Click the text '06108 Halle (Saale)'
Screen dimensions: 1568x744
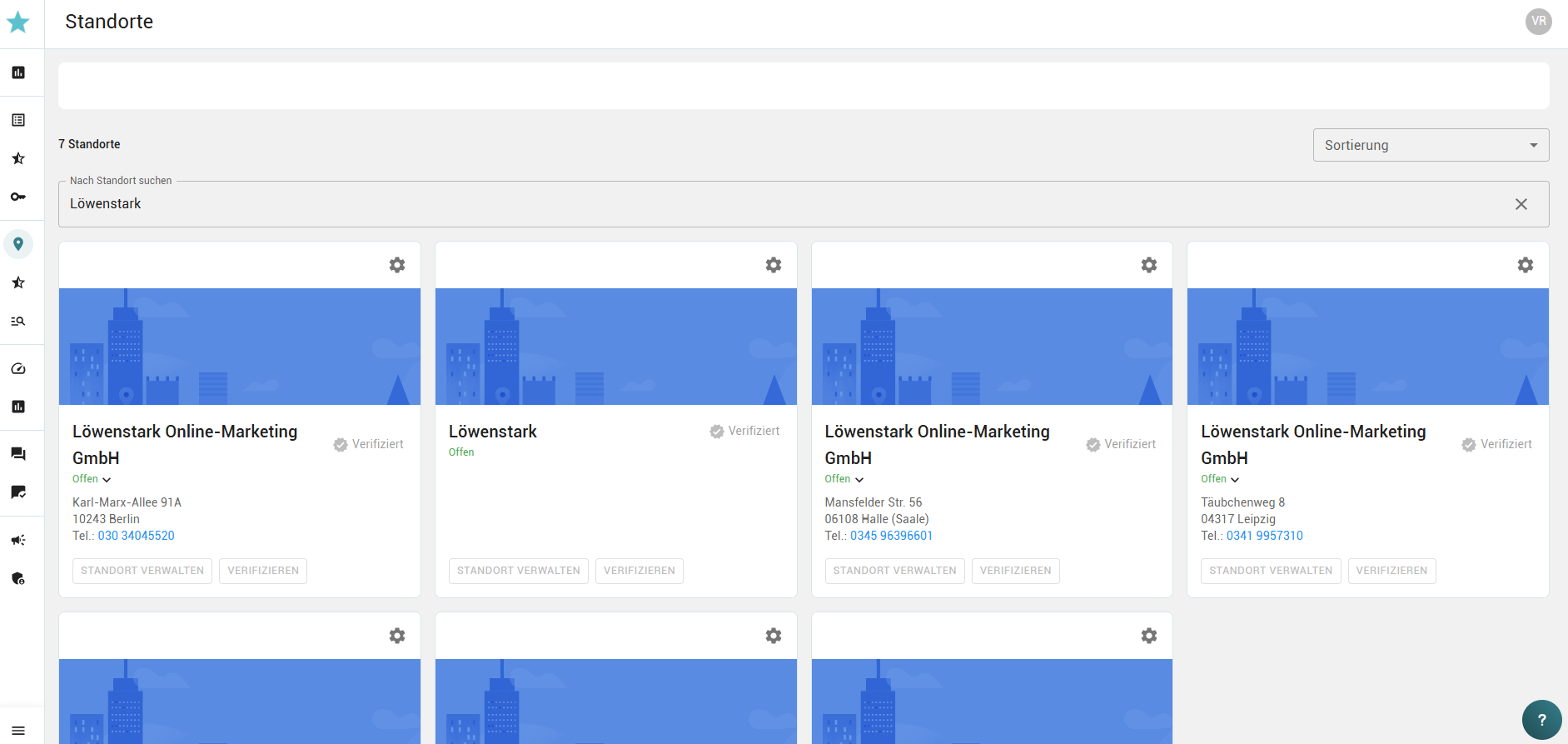(x=877, y=519)
